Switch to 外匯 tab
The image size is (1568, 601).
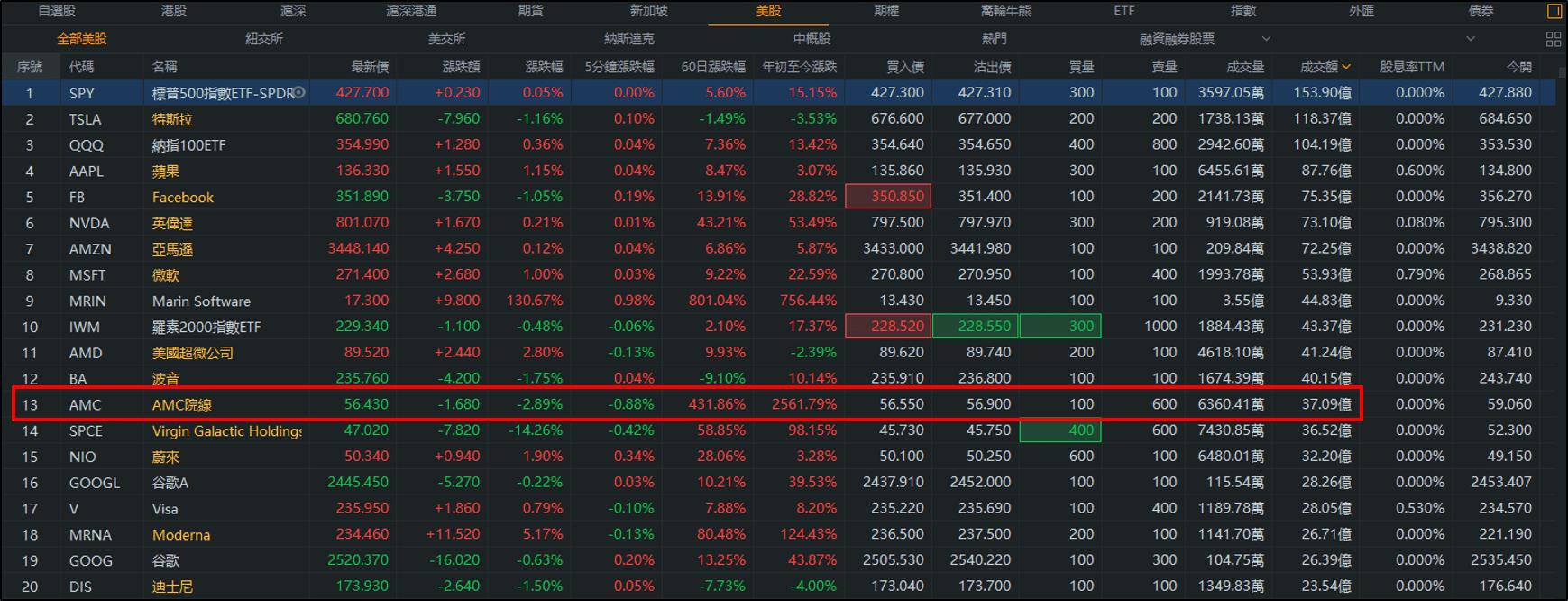coord(1362,11)
